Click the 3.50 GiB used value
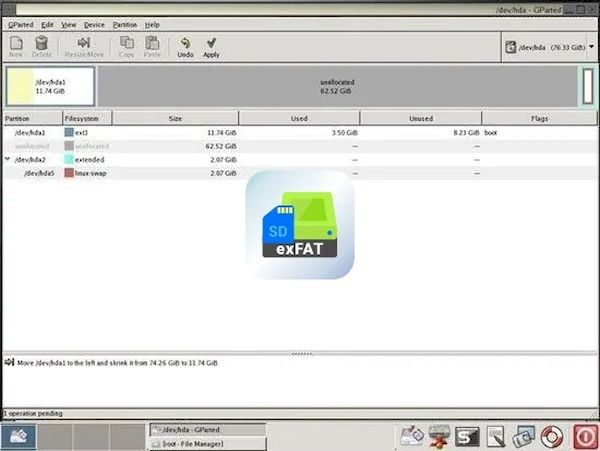 pos(344,133)
